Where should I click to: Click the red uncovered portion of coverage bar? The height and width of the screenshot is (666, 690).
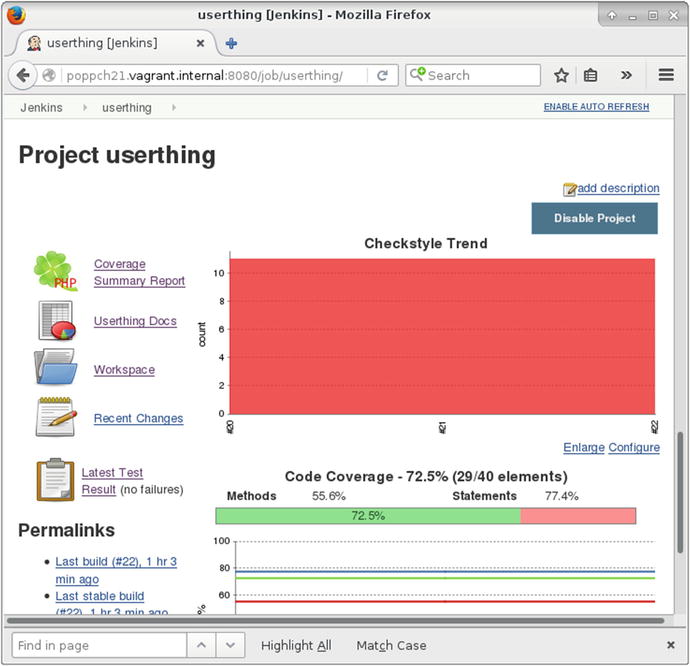(x=578, y=516)
